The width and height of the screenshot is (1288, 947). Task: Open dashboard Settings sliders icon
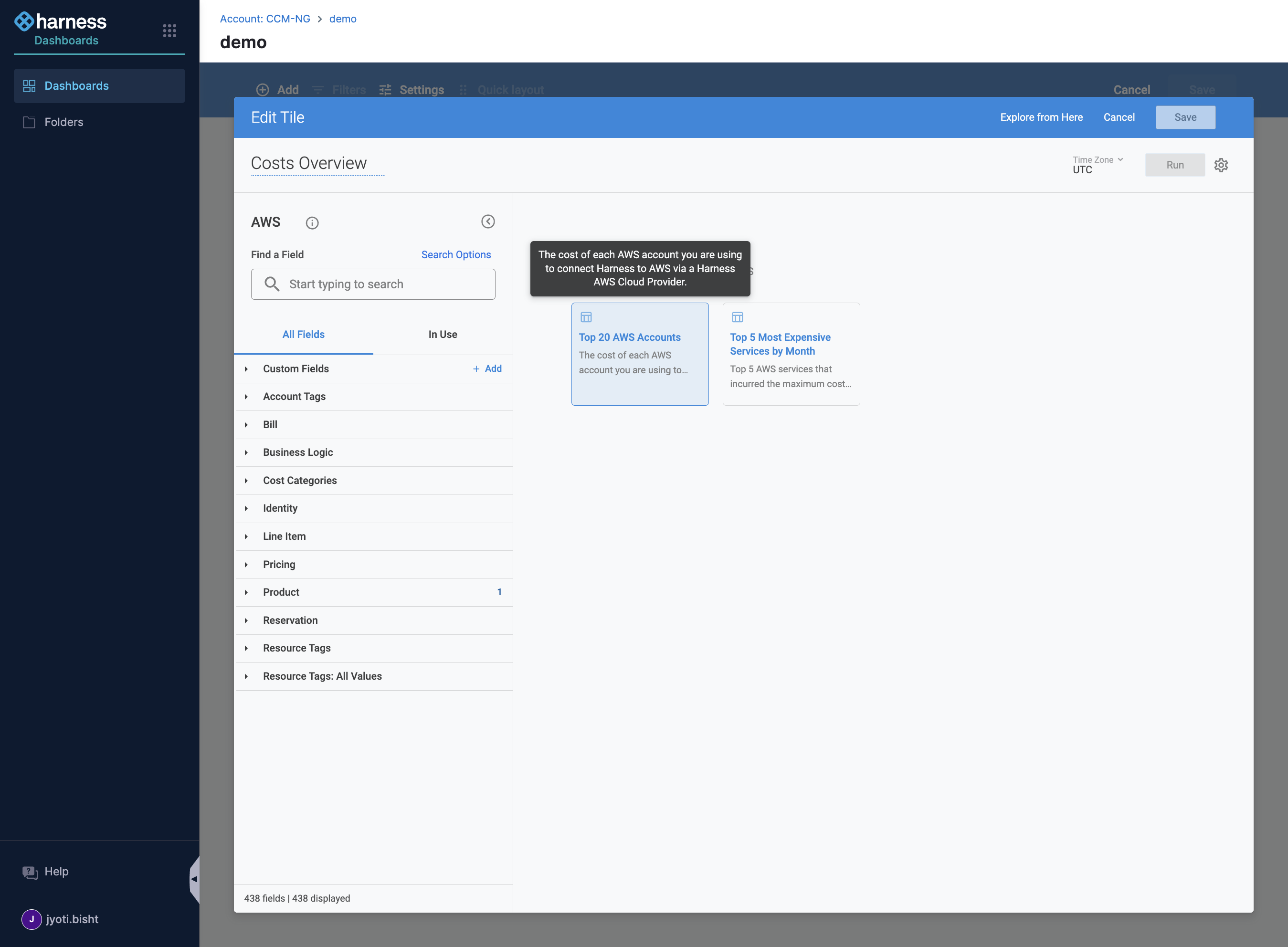385,90
